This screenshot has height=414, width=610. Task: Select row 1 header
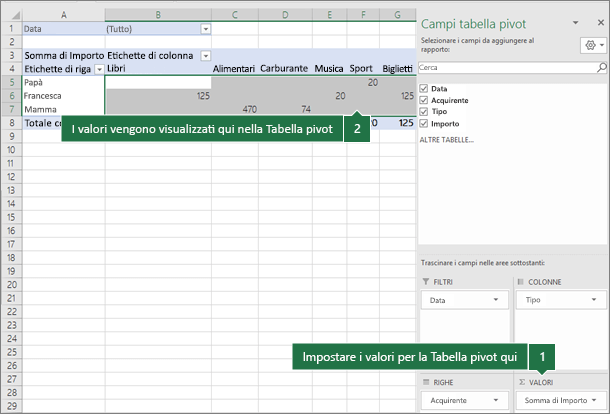12,29
